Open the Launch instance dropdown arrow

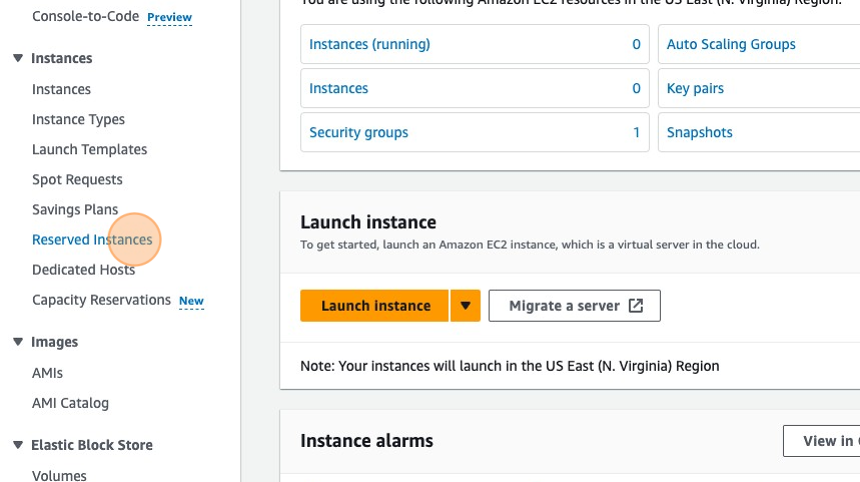pos(466,306)
